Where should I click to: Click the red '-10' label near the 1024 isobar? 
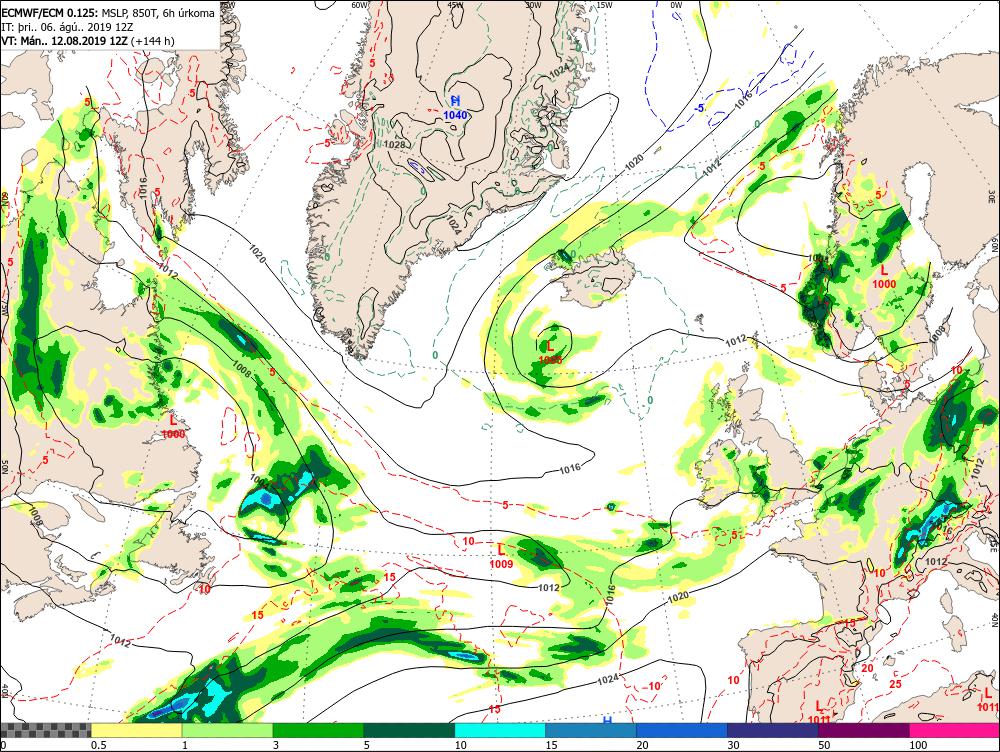point(651,686)
